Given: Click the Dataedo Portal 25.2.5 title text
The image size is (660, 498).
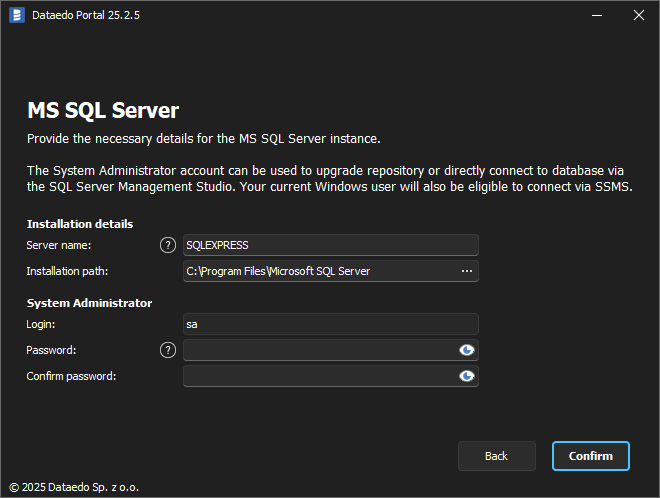Looking at the screenshot, I should [x=87, y=15].
